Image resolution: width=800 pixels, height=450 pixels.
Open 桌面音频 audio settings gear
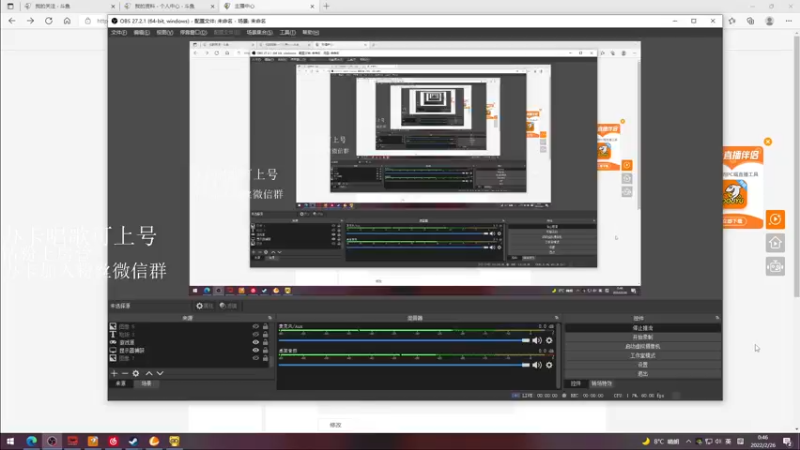549,365
